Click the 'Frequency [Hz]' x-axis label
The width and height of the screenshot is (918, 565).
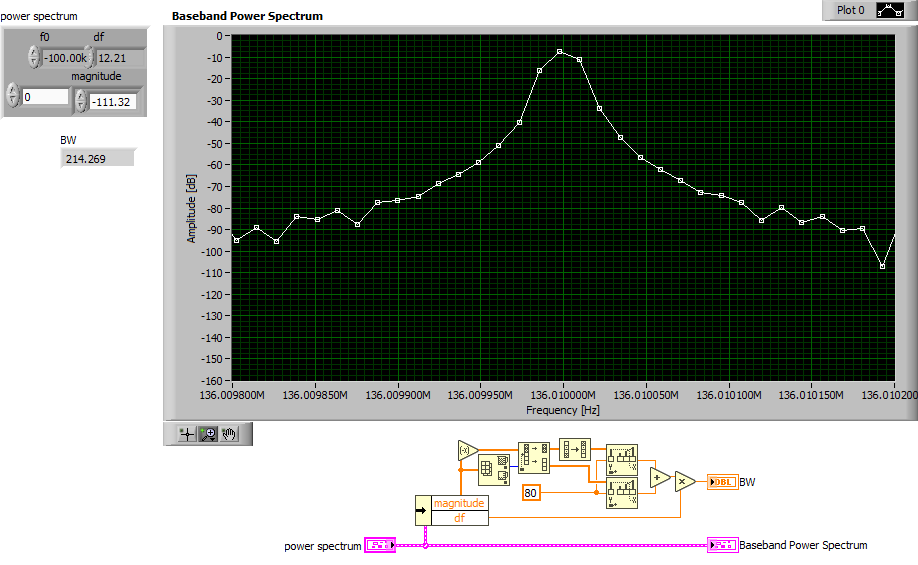(563, 410)
